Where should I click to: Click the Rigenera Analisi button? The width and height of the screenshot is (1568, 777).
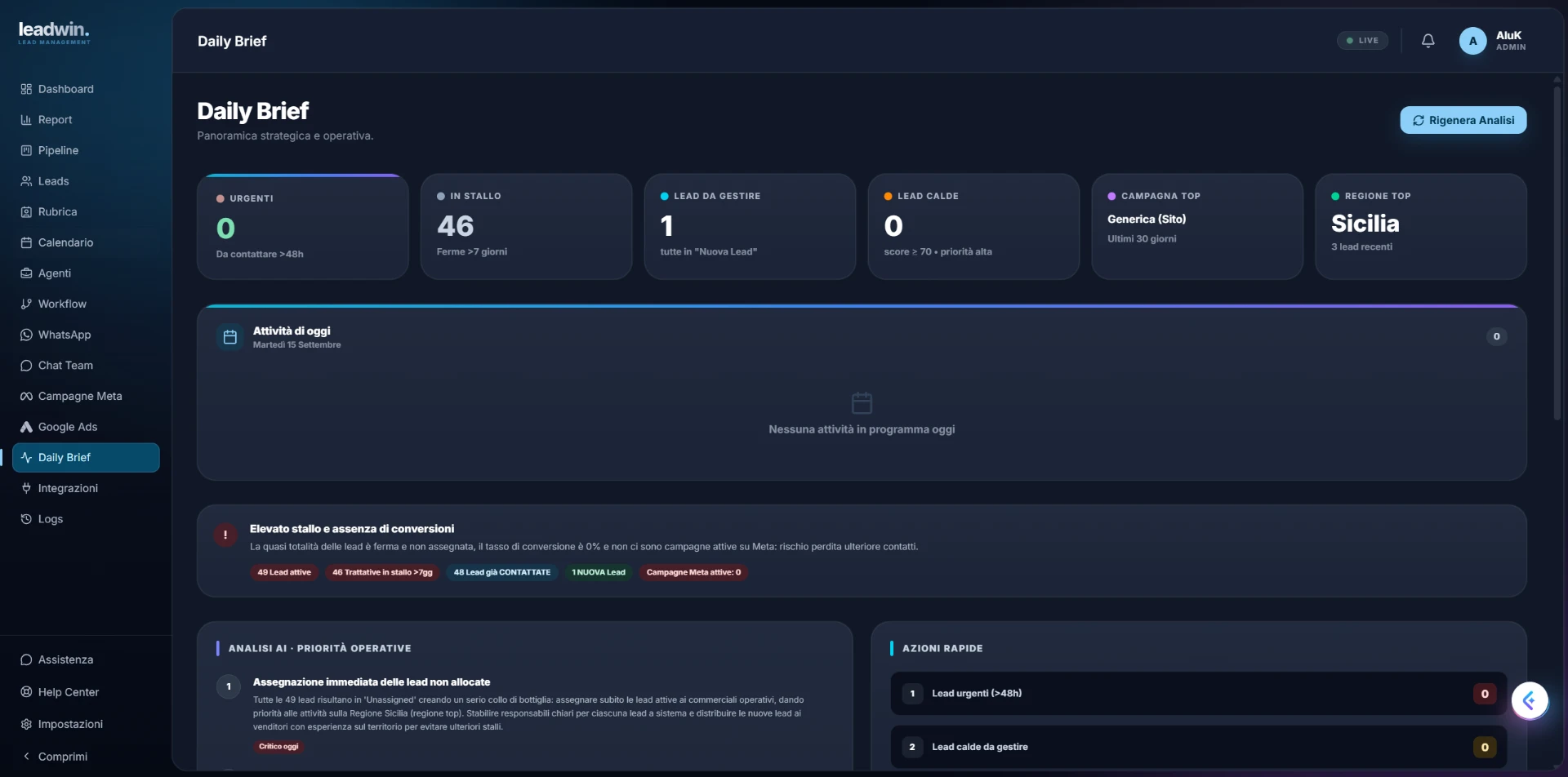1463,120
